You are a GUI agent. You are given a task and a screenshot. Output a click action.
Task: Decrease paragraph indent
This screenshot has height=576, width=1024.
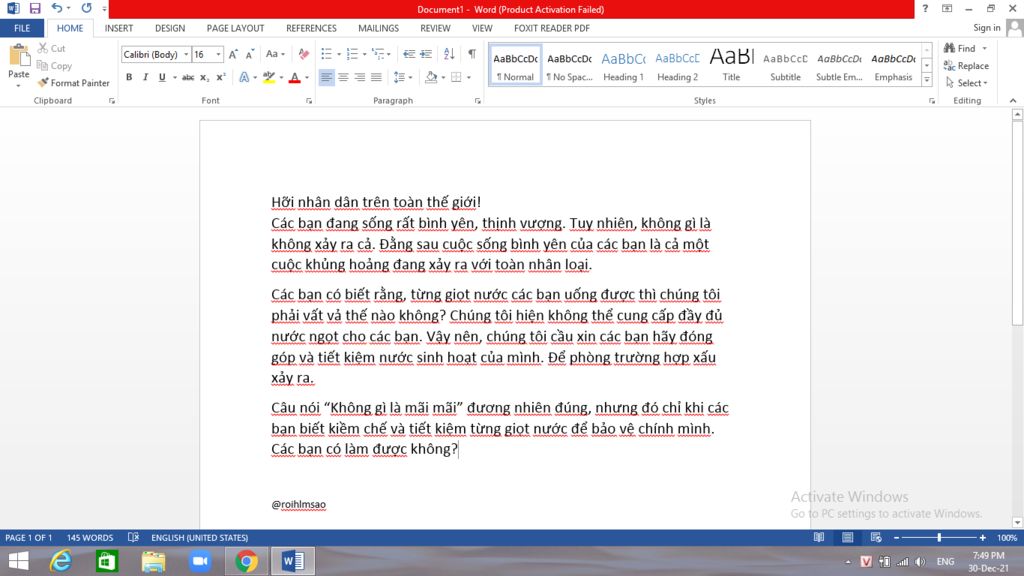click(x=409, y=54)
